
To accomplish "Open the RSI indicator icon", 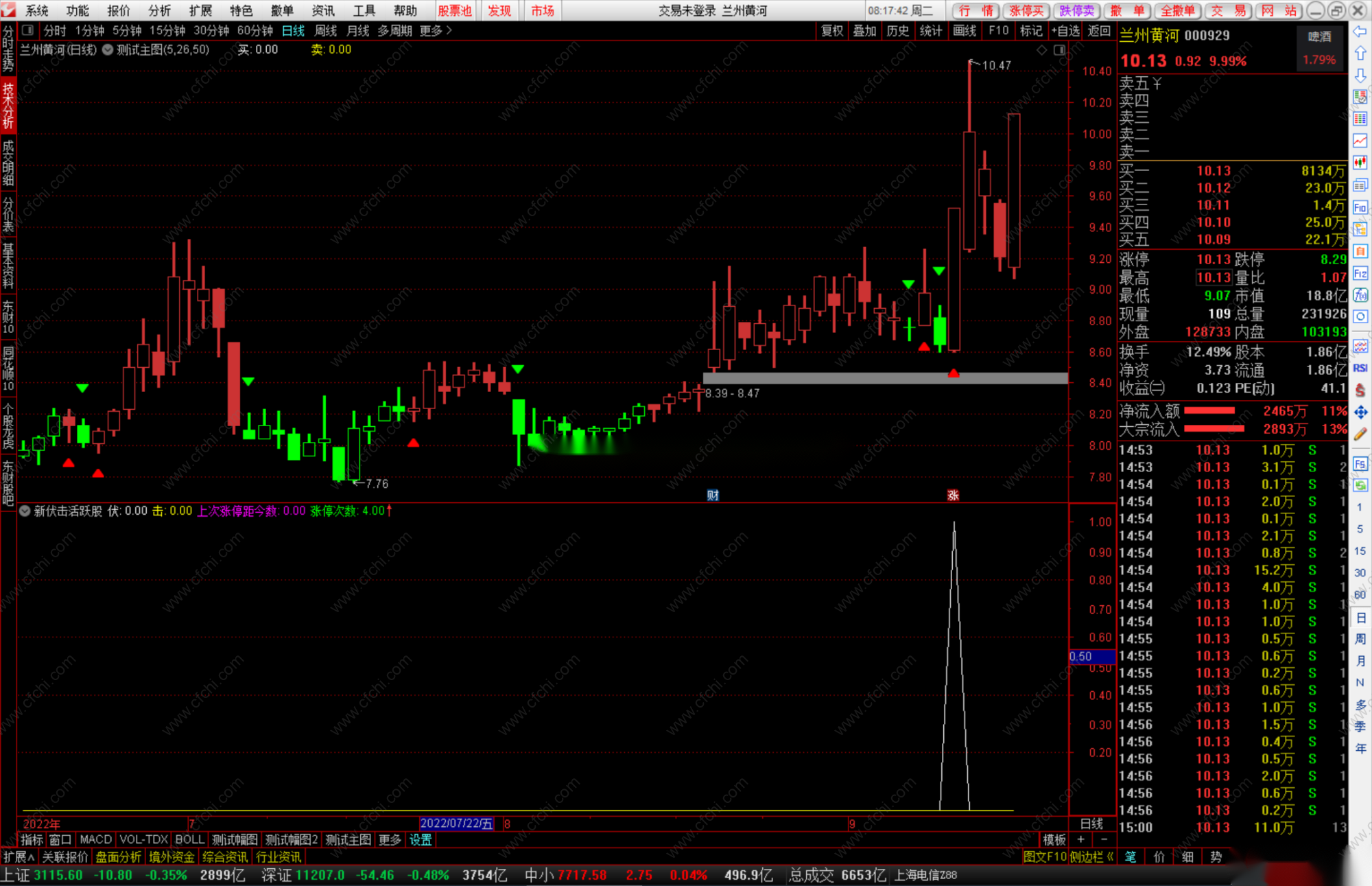I will coord(1360,368).
